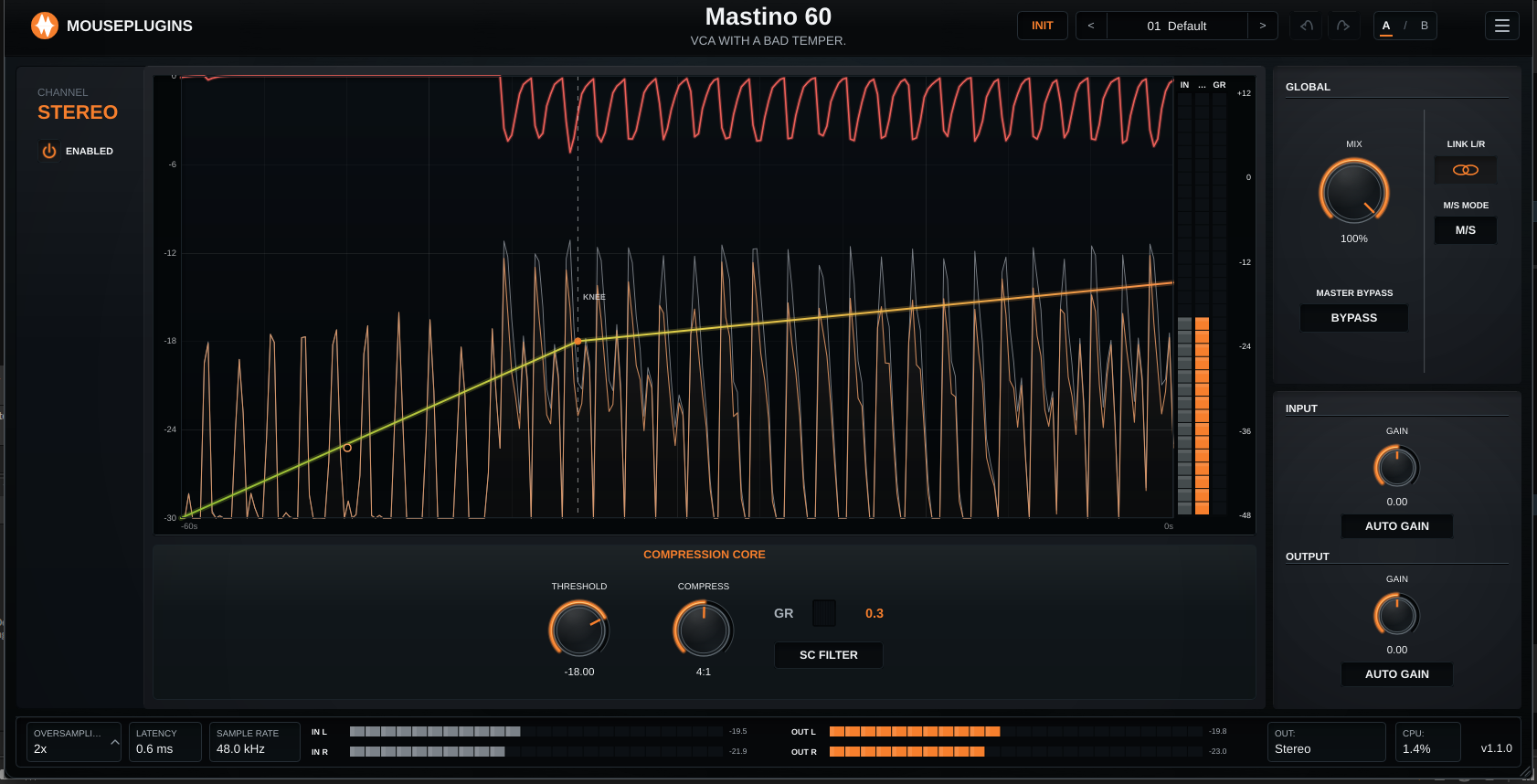1537x784 pixels.
Task: Toggle the M/S mode button
Action: coord(1466,230)
